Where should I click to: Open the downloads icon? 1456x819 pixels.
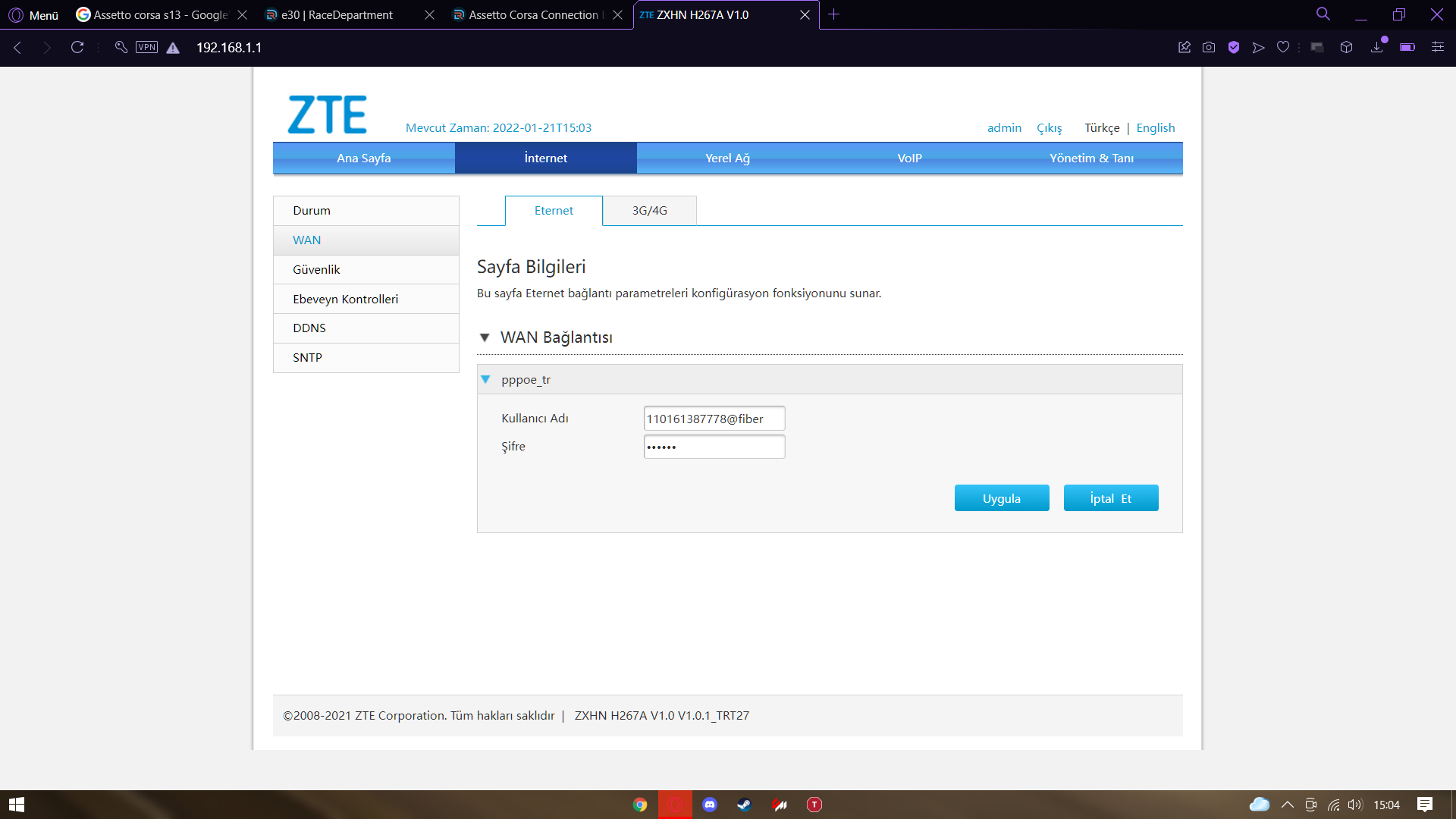click(x=1377, y=47)
